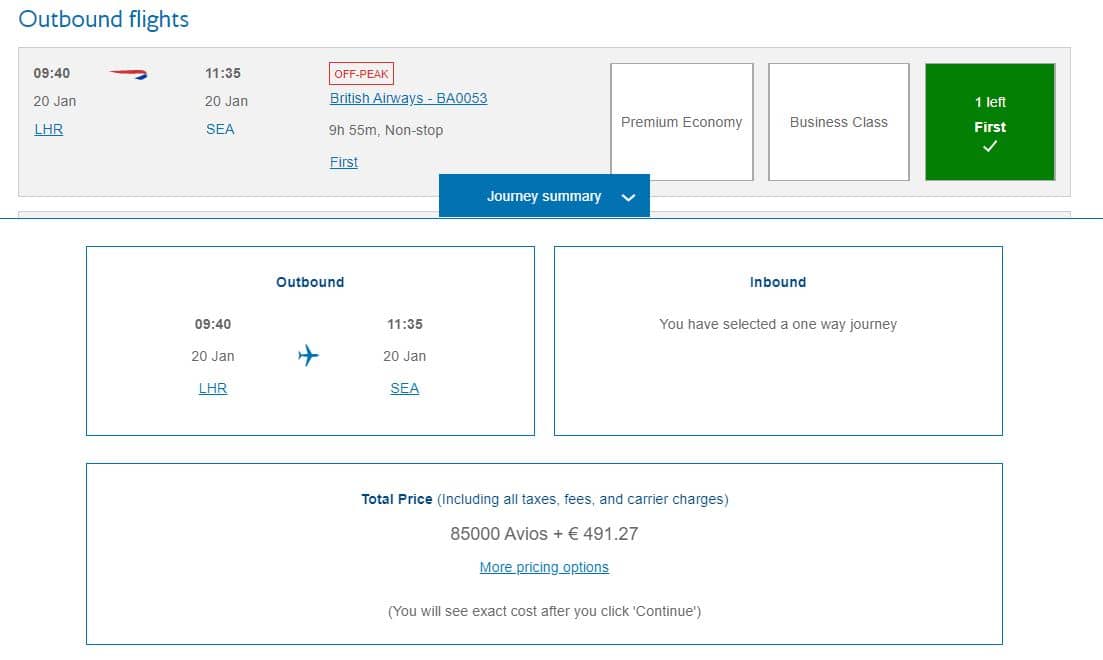Select the Business Class cabin option
The image size is (1103, 660).
(x=839, y=122)
